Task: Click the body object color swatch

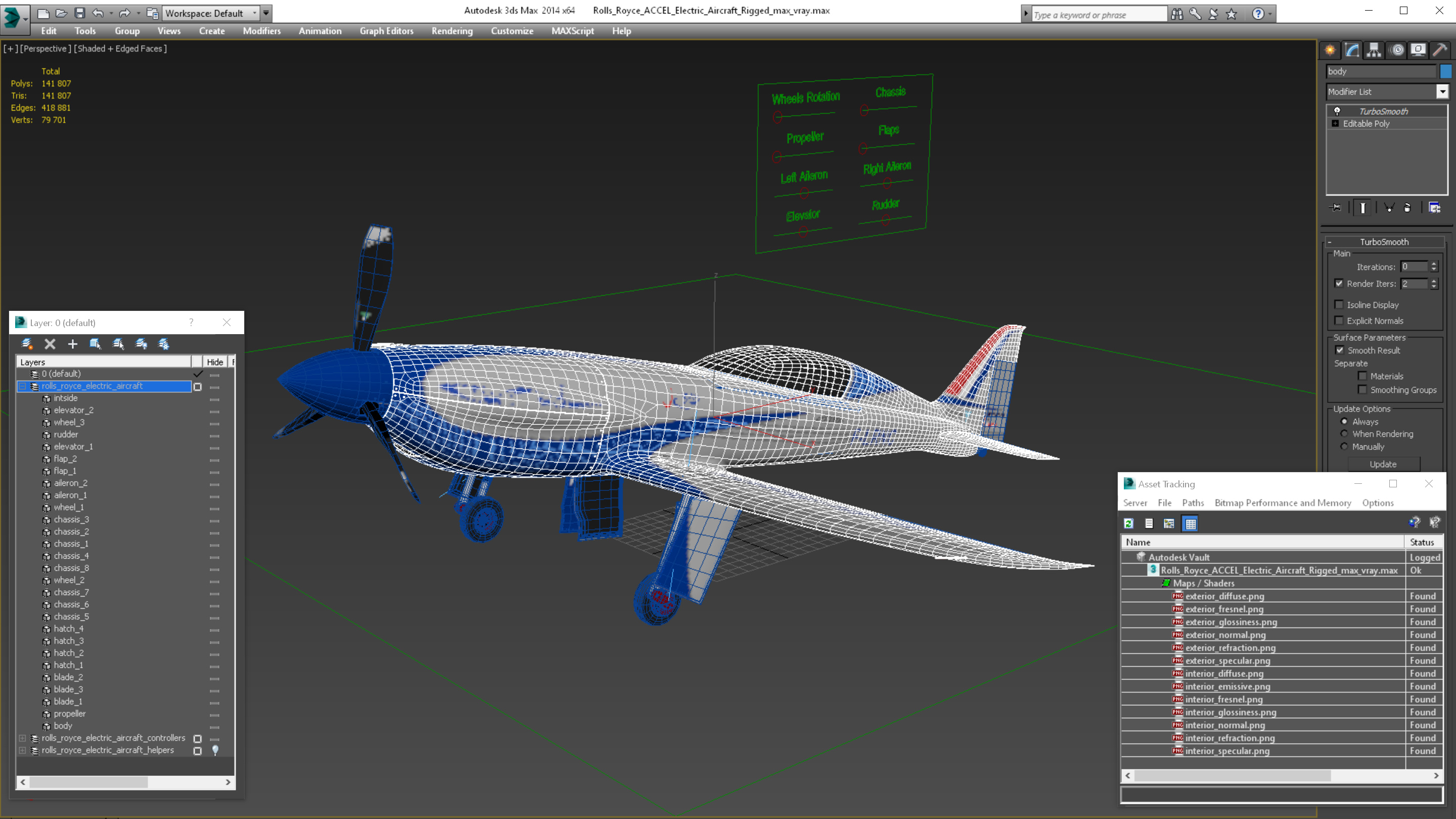Action: coord(1445,71)
